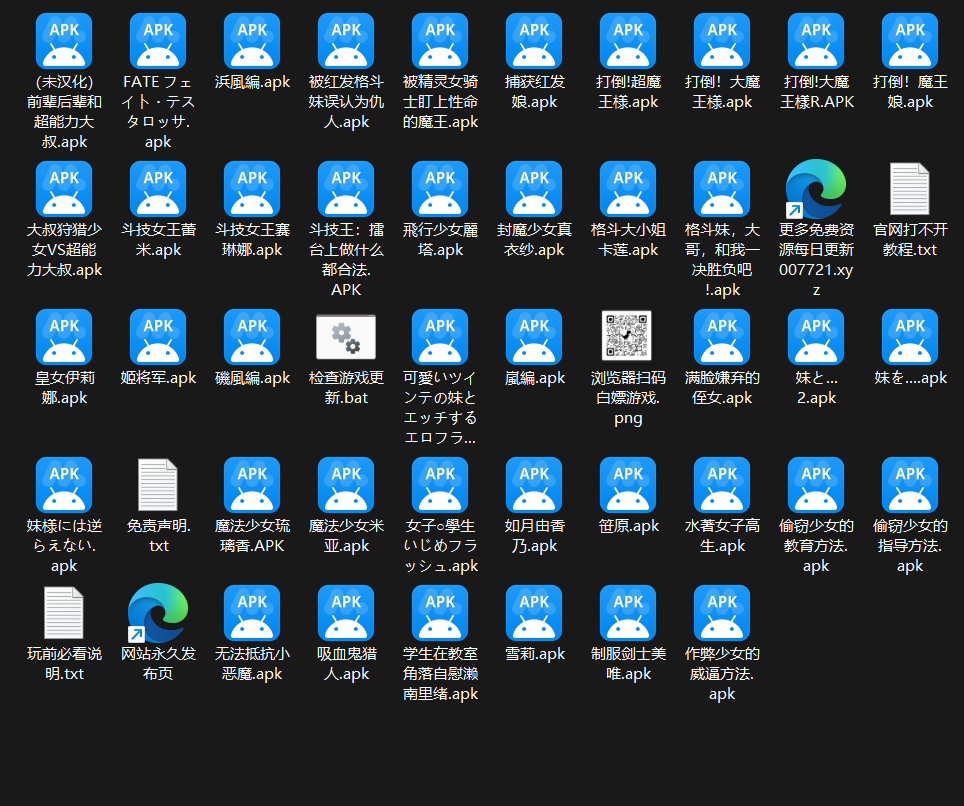Select the 浜風編.apk file
The image size is (964, 806).
tap(251, 41)
